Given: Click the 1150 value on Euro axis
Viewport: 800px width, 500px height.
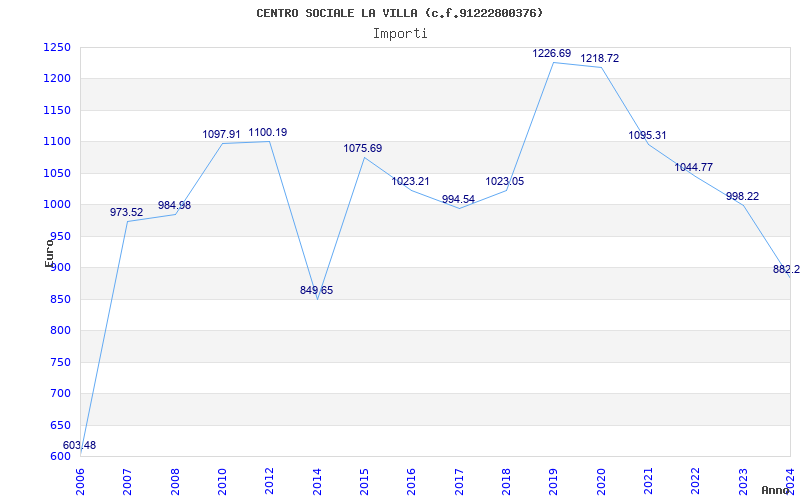Looking at the screenshot, I should 56,110.
